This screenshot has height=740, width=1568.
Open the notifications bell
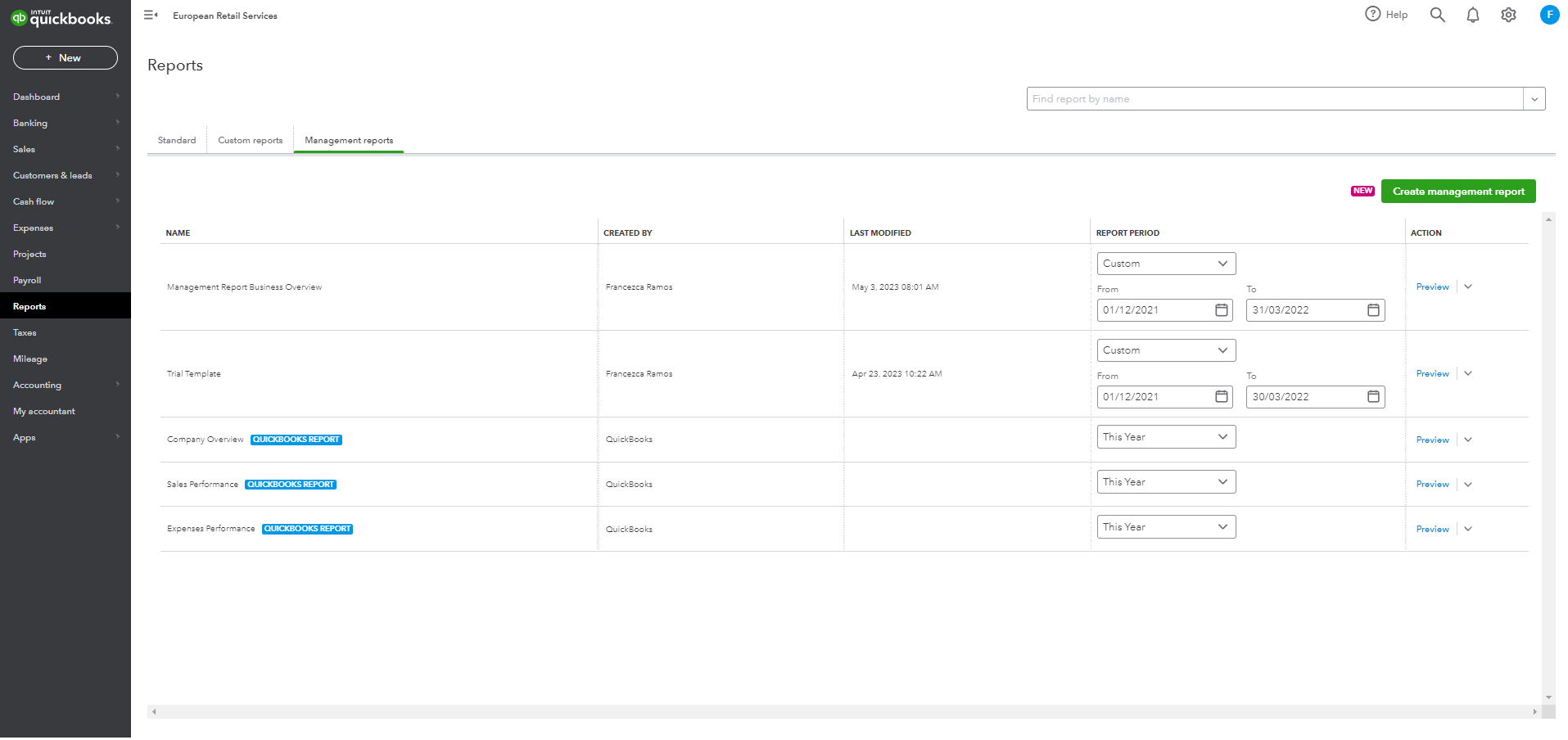pos(1472,15)
